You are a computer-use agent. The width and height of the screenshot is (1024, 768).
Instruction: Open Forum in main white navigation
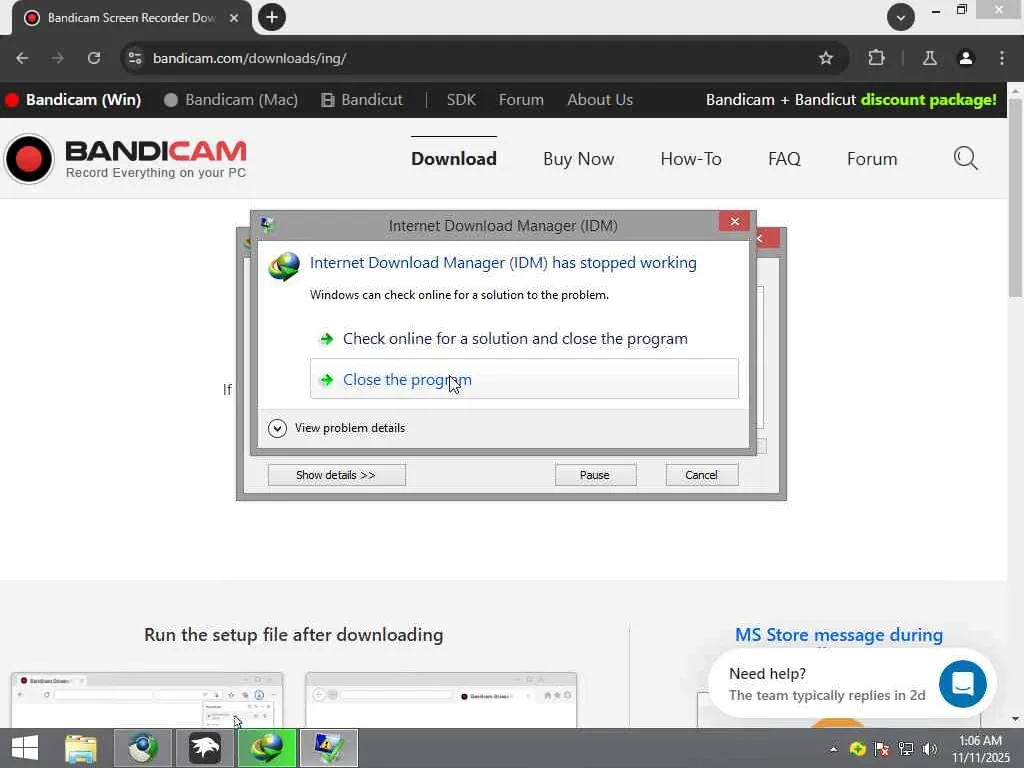pyautogui.click(x=872, y=159)
